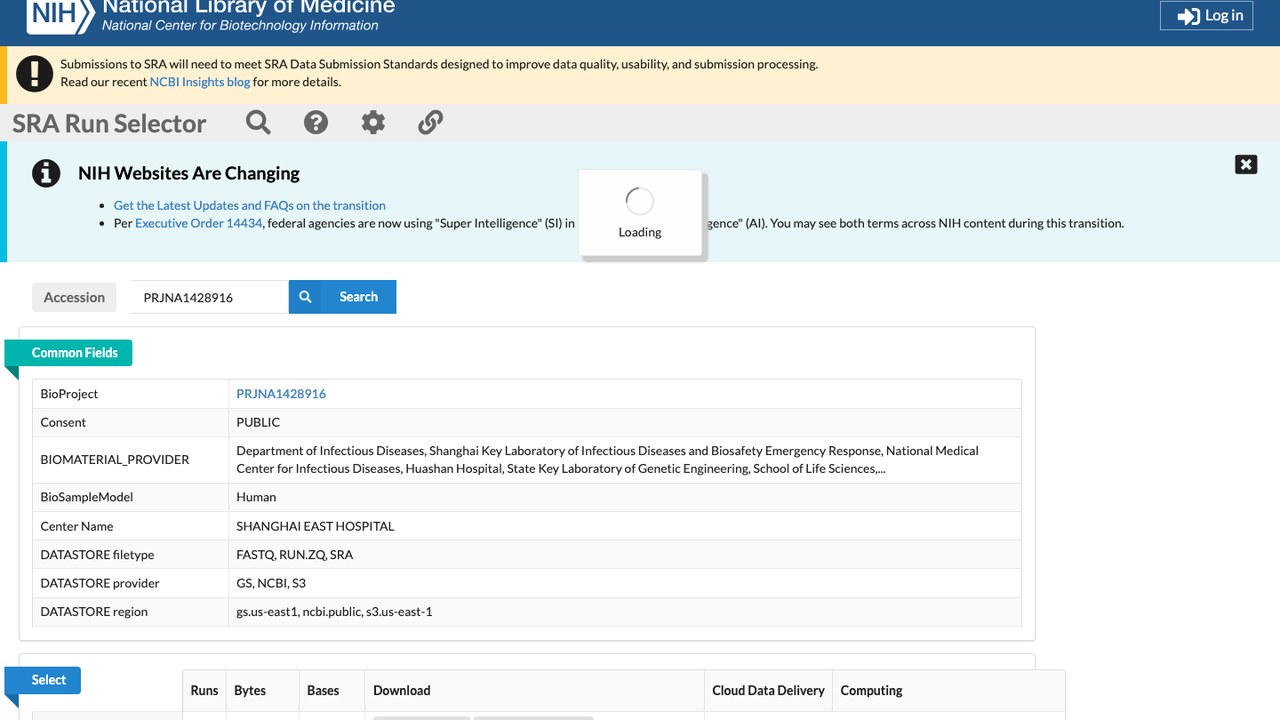1280x720 pixels.
Task: Click the permalink chain icon
Action: click(x=430, y=122)
